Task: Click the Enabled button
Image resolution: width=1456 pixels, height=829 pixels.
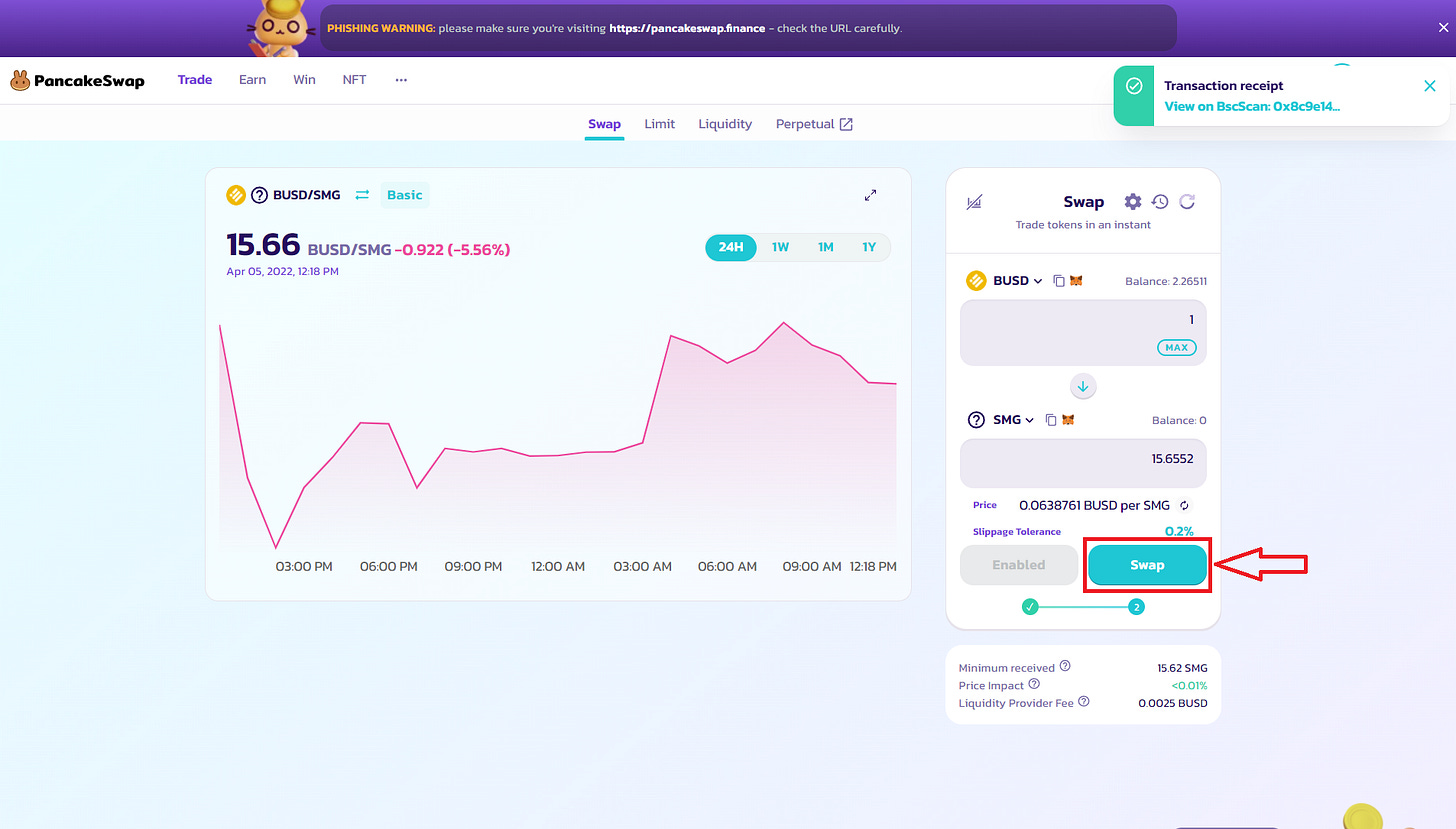Action: coord(1018,565)
